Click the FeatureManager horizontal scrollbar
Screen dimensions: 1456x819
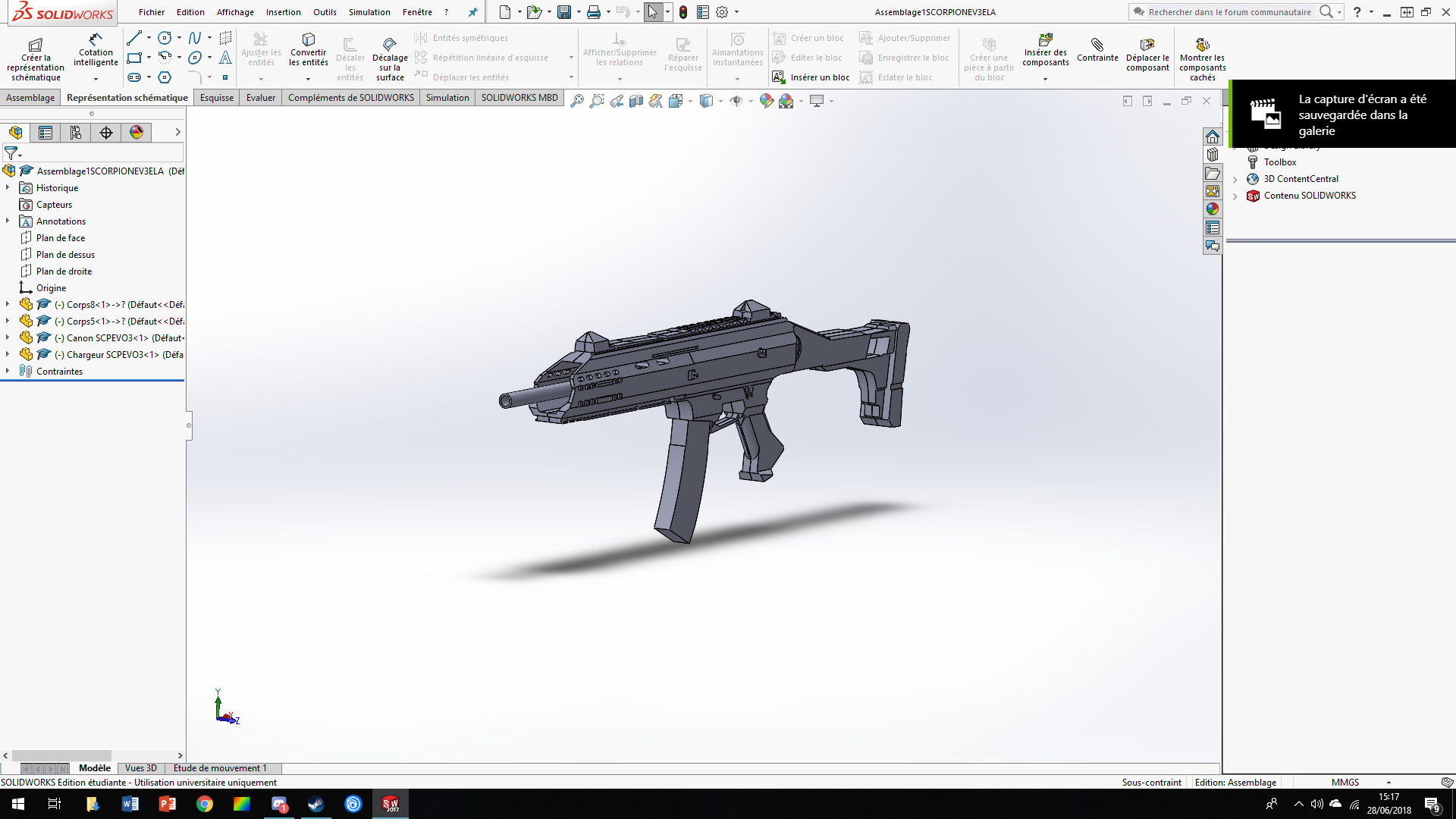(x=61, y=755)
